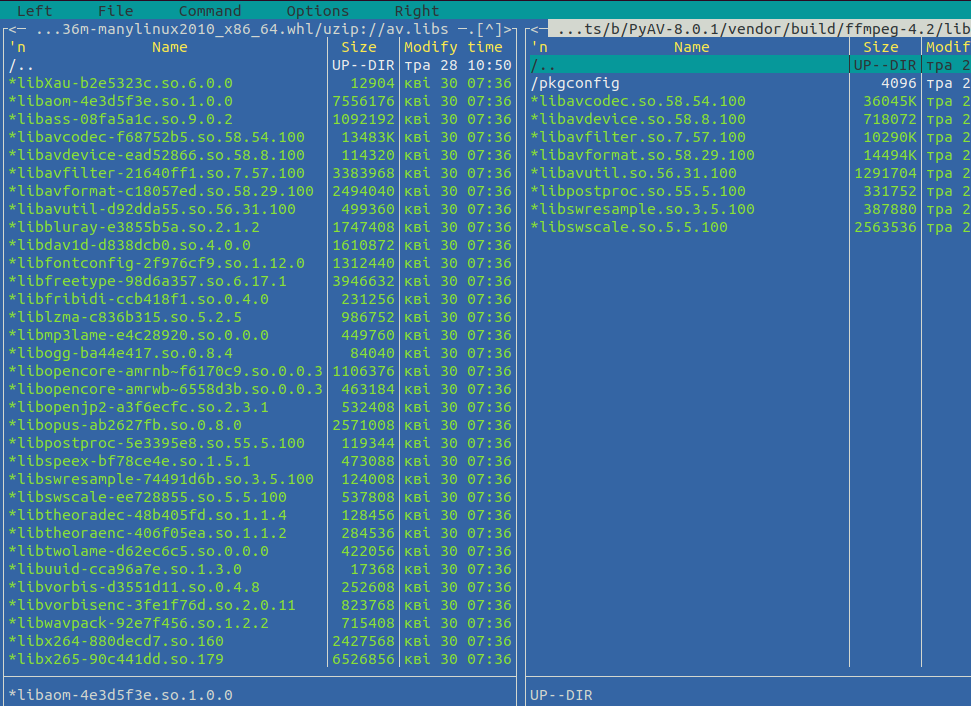
Task: Sort right panel by Size column
Action: 881,47
